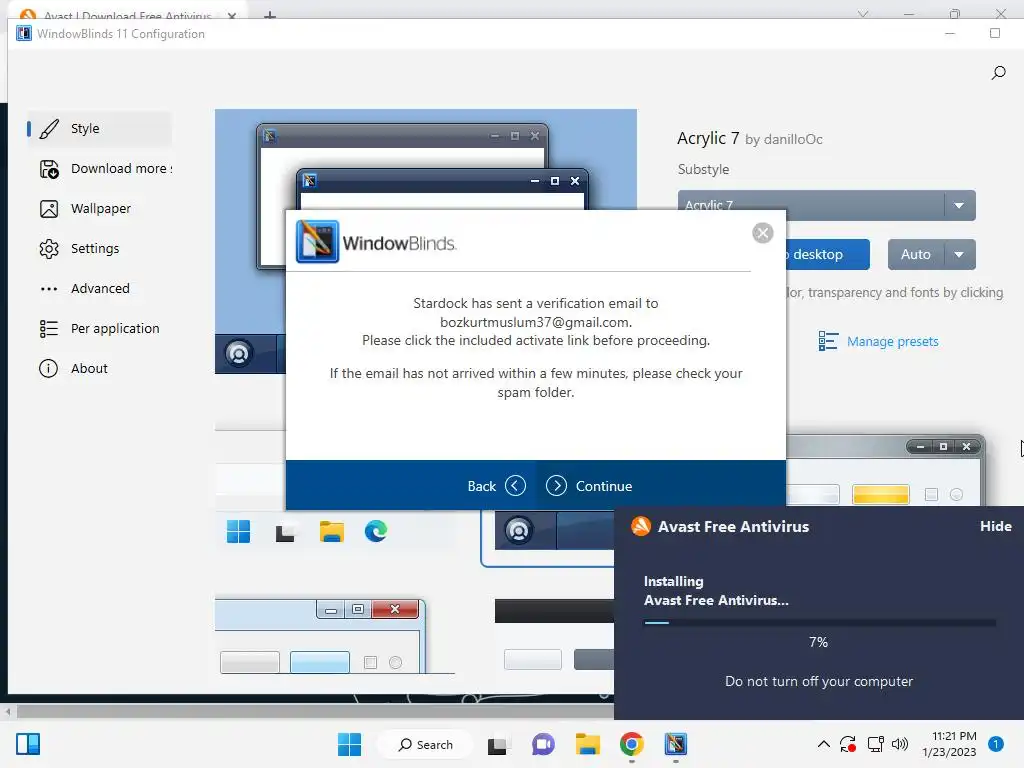Click the Auto button
This screenshot has height=768, width=1024.
coord(916,255)
